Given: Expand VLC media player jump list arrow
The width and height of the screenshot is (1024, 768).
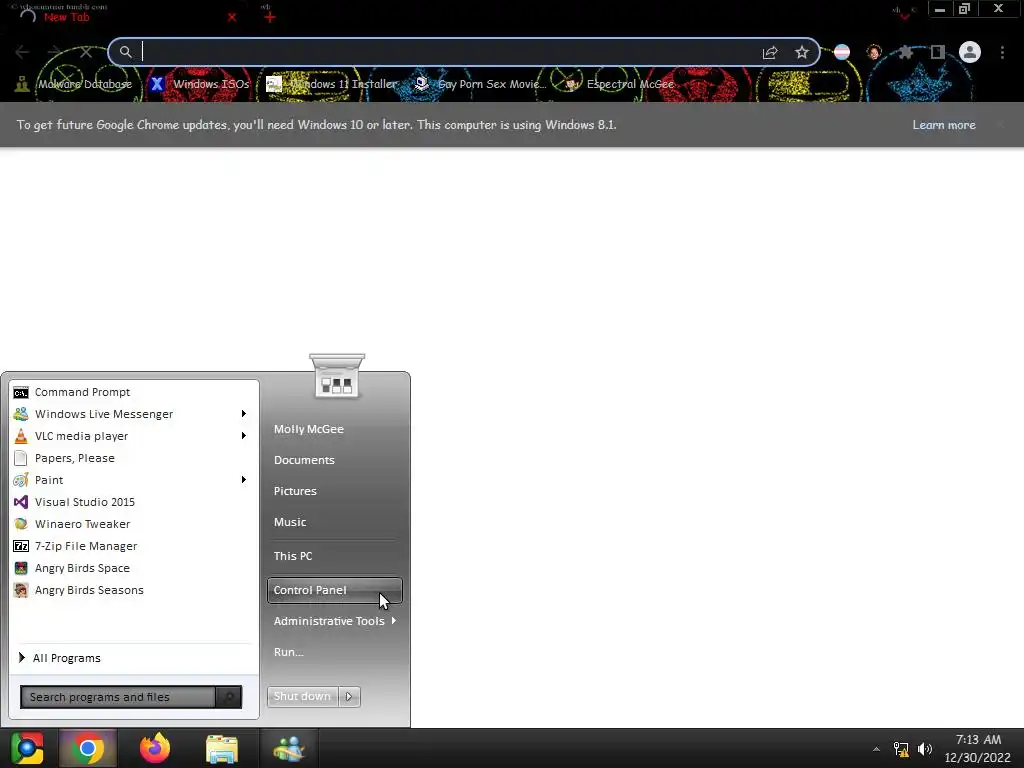Looking at the screenshot, I should pos(244,436).
